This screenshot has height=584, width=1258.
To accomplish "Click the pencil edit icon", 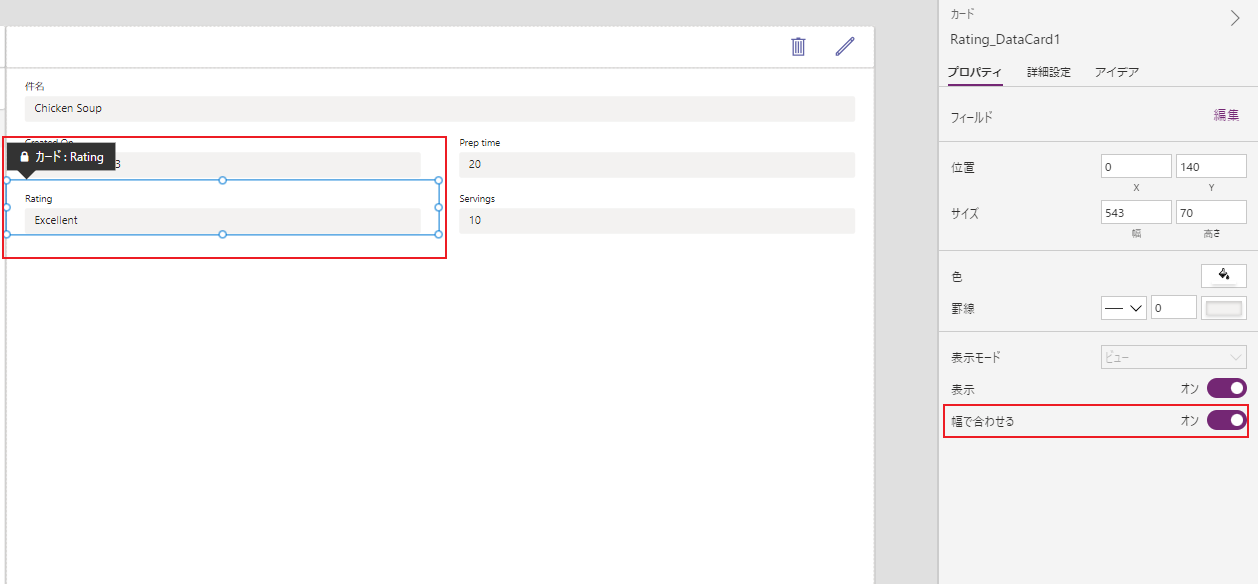I will tap(845, 47).
